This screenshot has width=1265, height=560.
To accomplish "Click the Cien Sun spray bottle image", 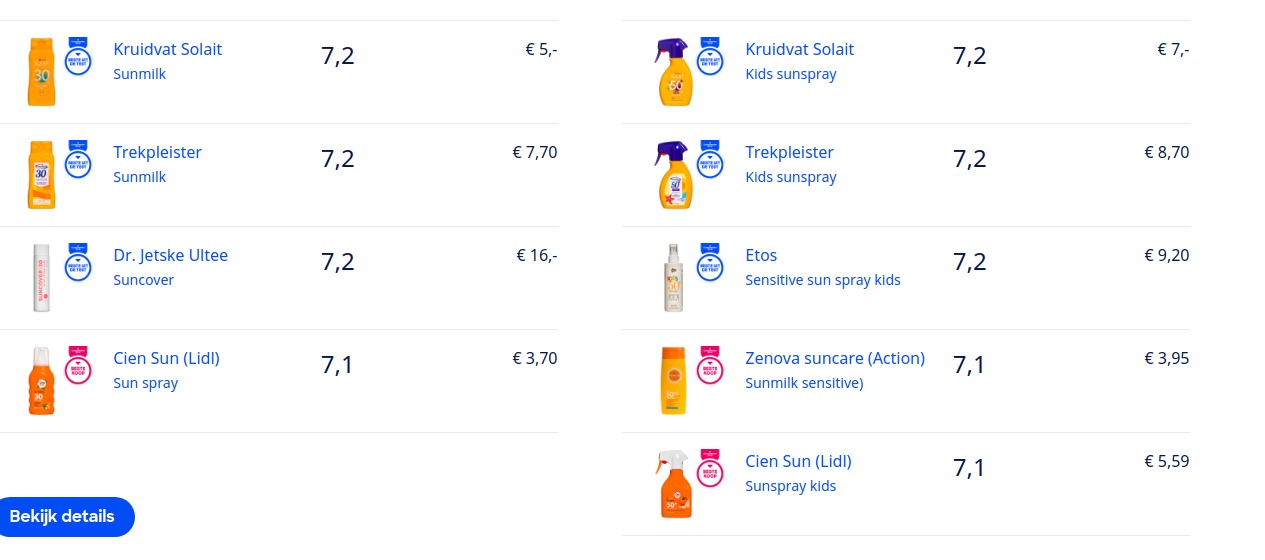I will tap(41, 380).
